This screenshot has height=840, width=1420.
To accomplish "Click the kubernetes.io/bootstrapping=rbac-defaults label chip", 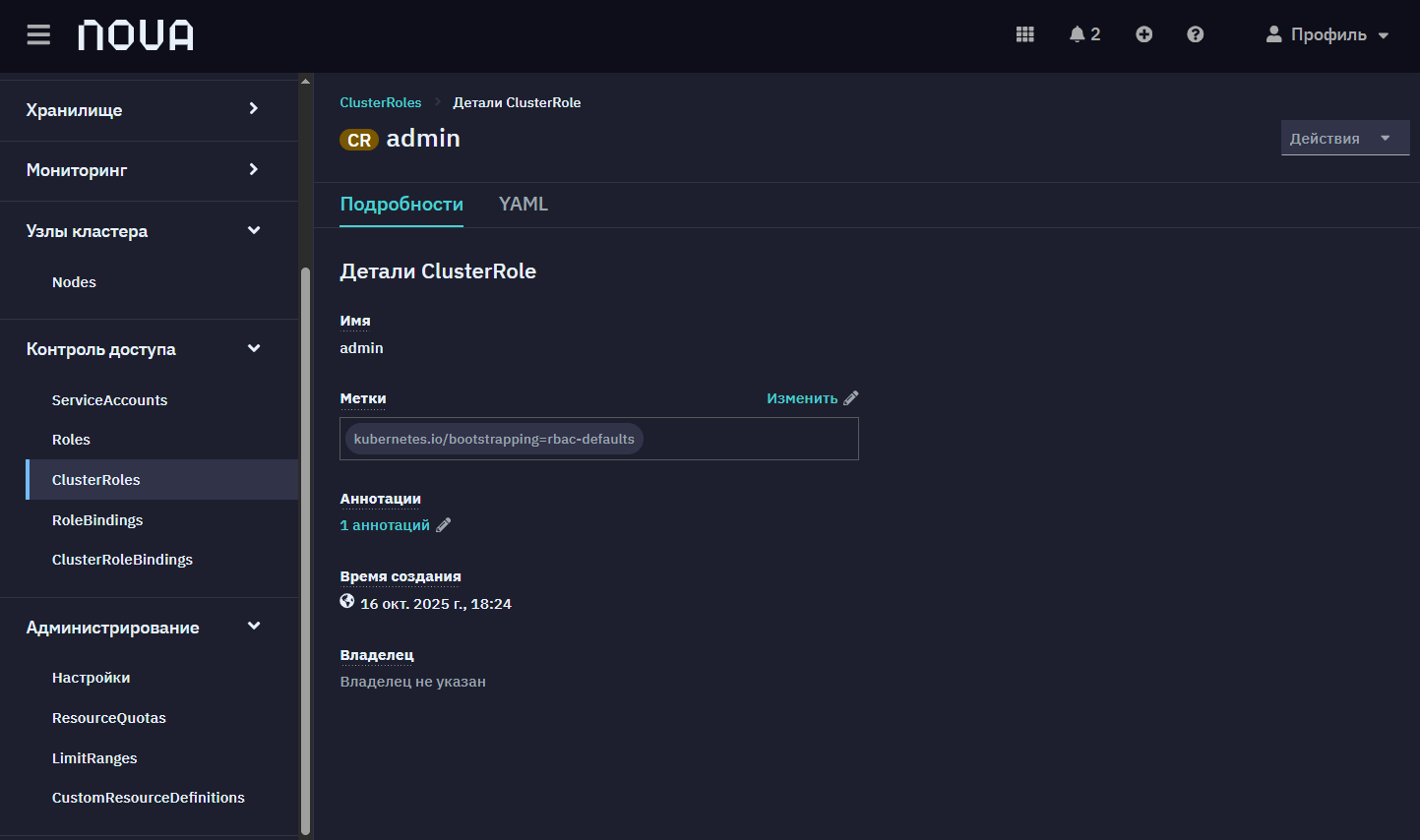I will click(494, 439).
